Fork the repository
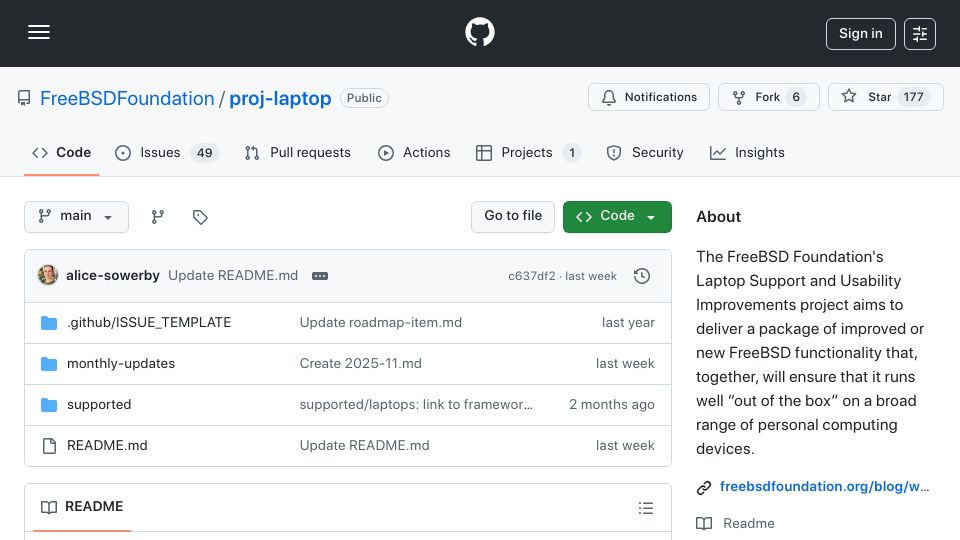 click(x=768, y=97)
